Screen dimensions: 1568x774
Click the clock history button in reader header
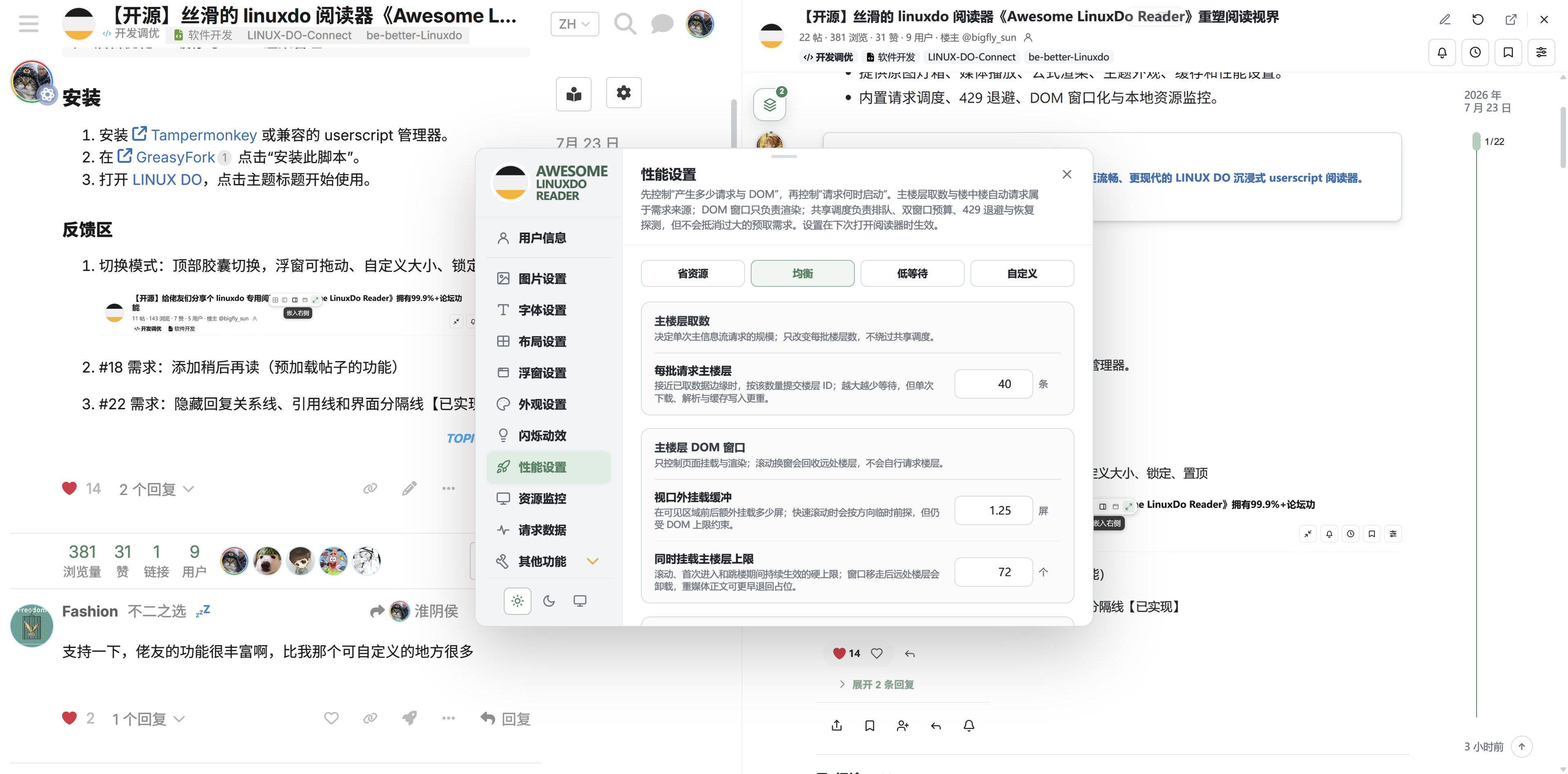click(x=1475, y=52)
